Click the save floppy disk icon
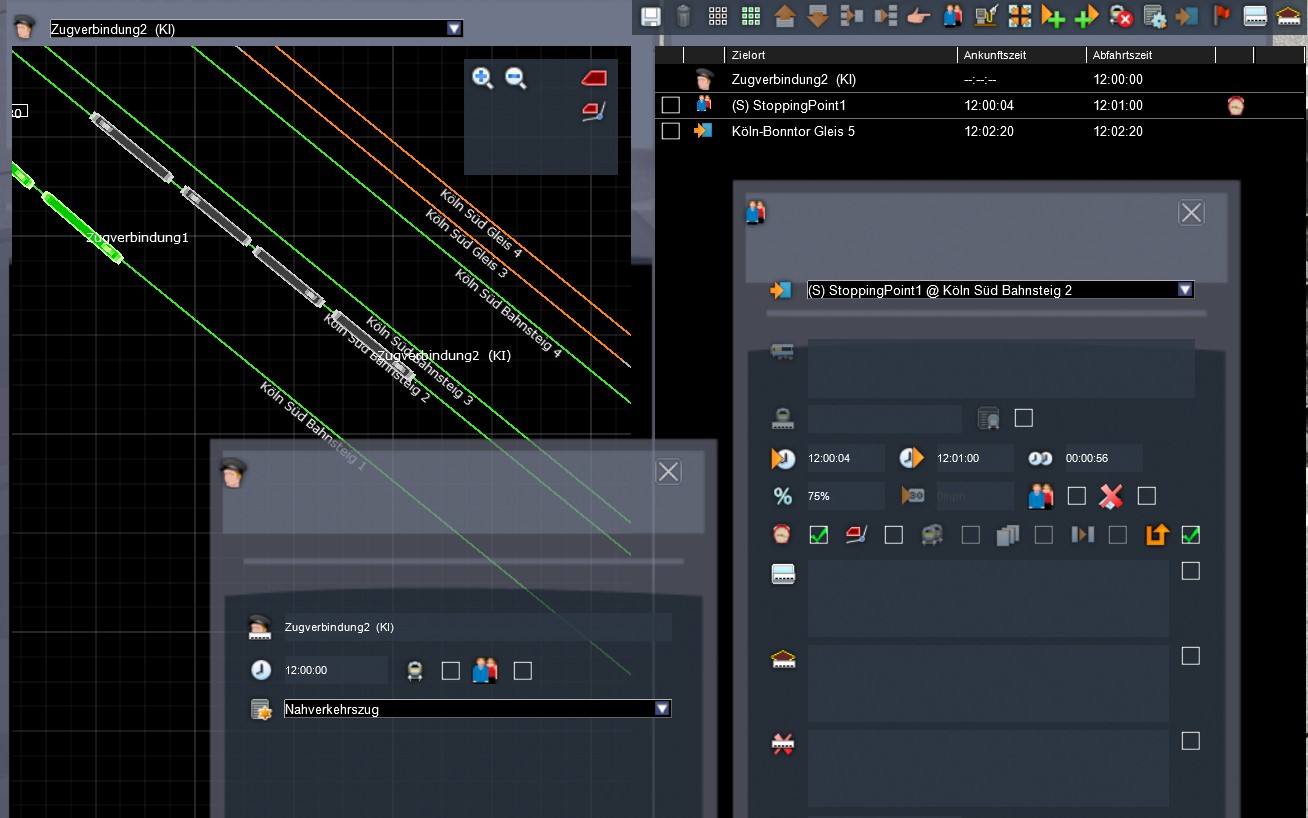 [651, 16]
